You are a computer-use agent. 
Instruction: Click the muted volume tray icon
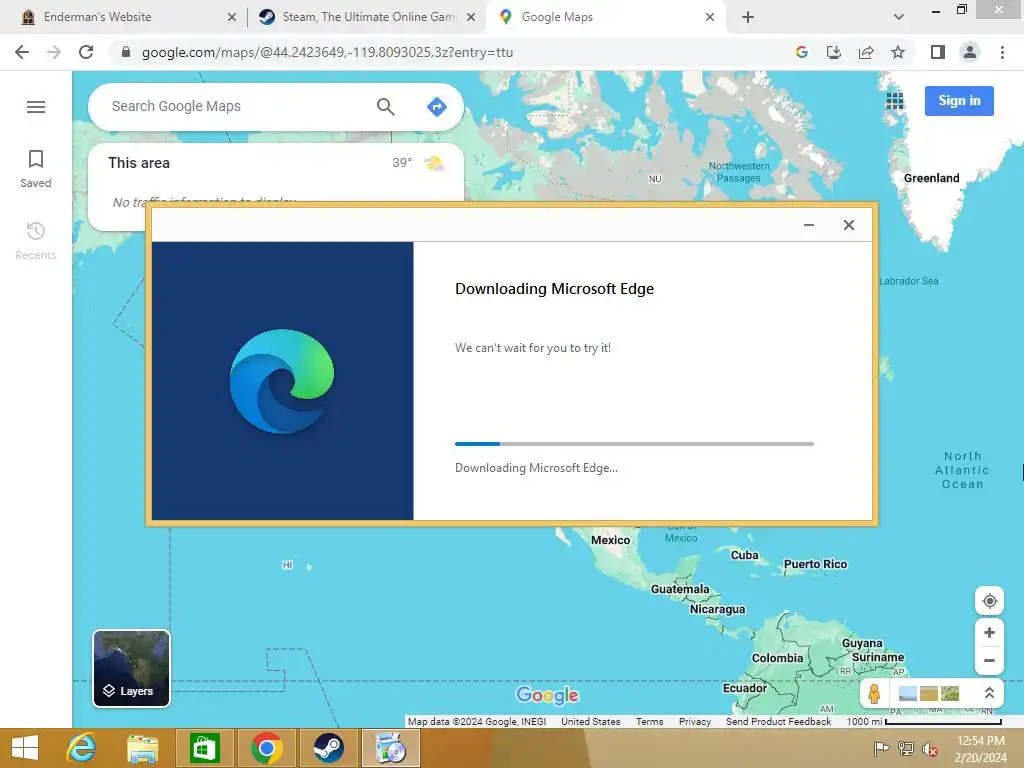click(x=929, y=748)
